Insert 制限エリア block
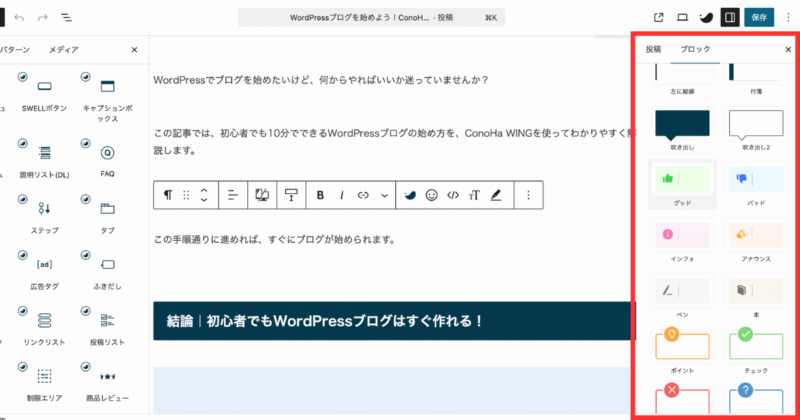 coord(44,383)
